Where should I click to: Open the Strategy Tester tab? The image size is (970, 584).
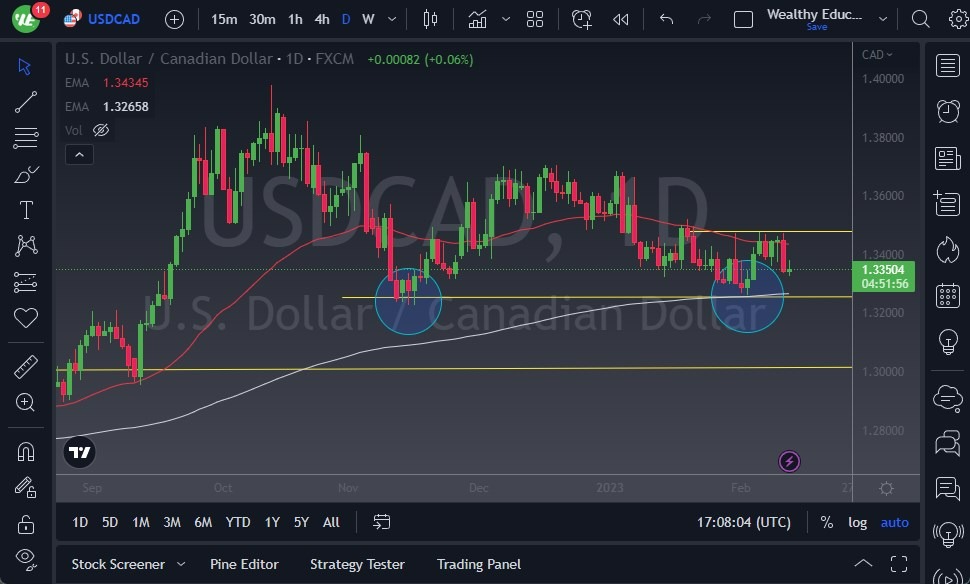(x=357, y=564)
